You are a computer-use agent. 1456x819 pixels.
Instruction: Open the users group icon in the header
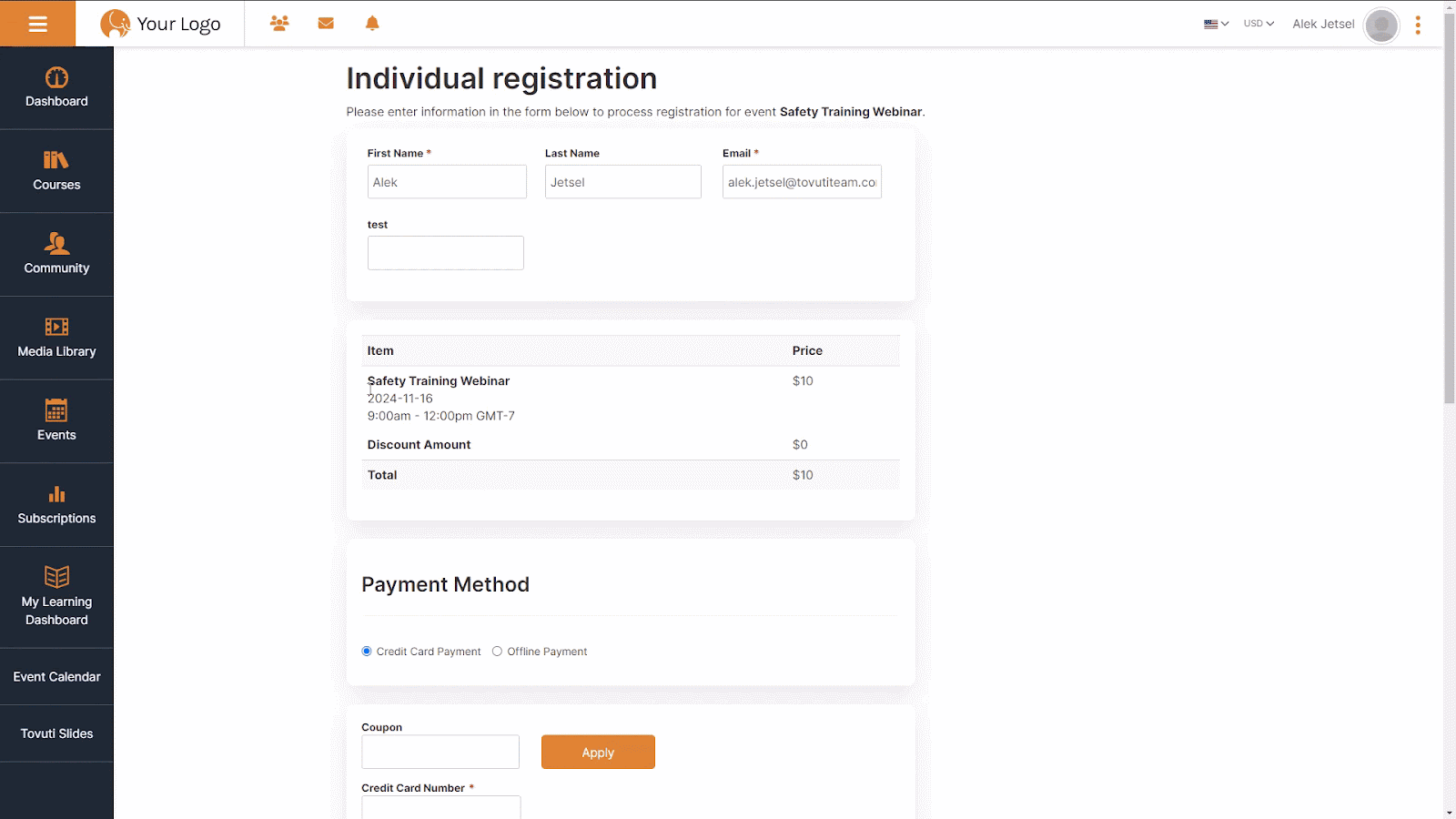pos(279,23)
